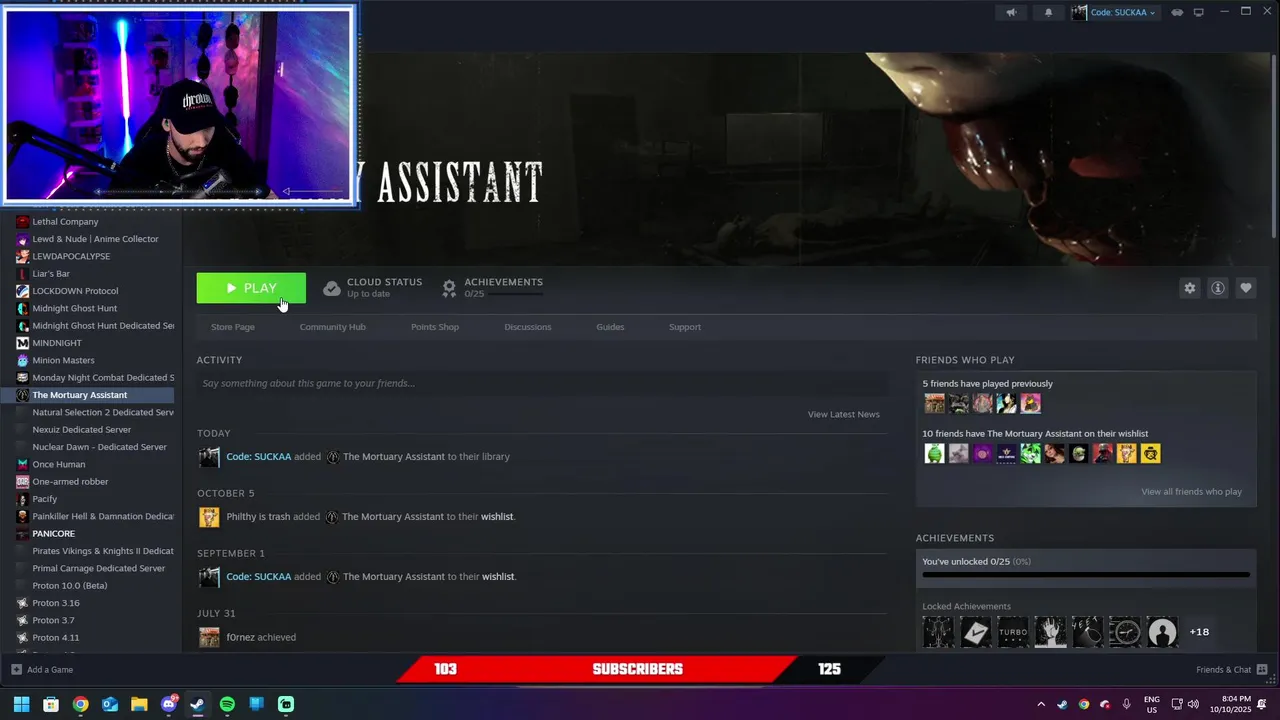The image size is (1280, 720).
Task: Select One-armed robber in the library
Action: coord(70,482)
